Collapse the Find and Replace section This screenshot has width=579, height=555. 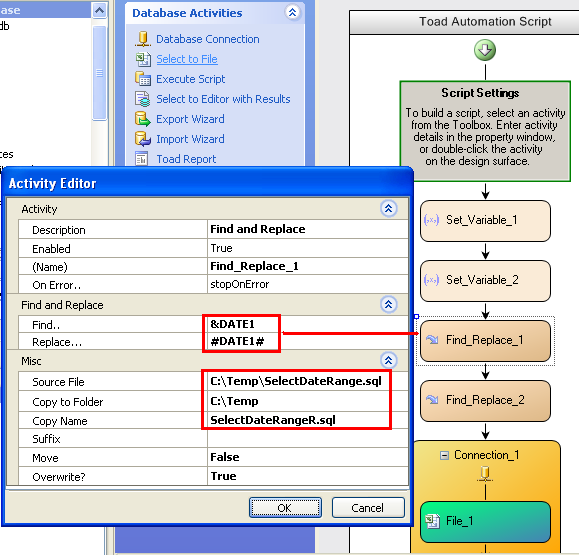tap(388, 305)
